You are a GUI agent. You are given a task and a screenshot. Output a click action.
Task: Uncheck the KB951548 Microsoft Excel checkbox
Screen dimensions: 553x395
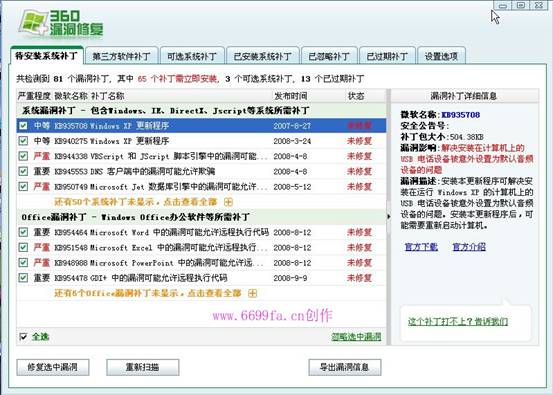coord(23,247)
